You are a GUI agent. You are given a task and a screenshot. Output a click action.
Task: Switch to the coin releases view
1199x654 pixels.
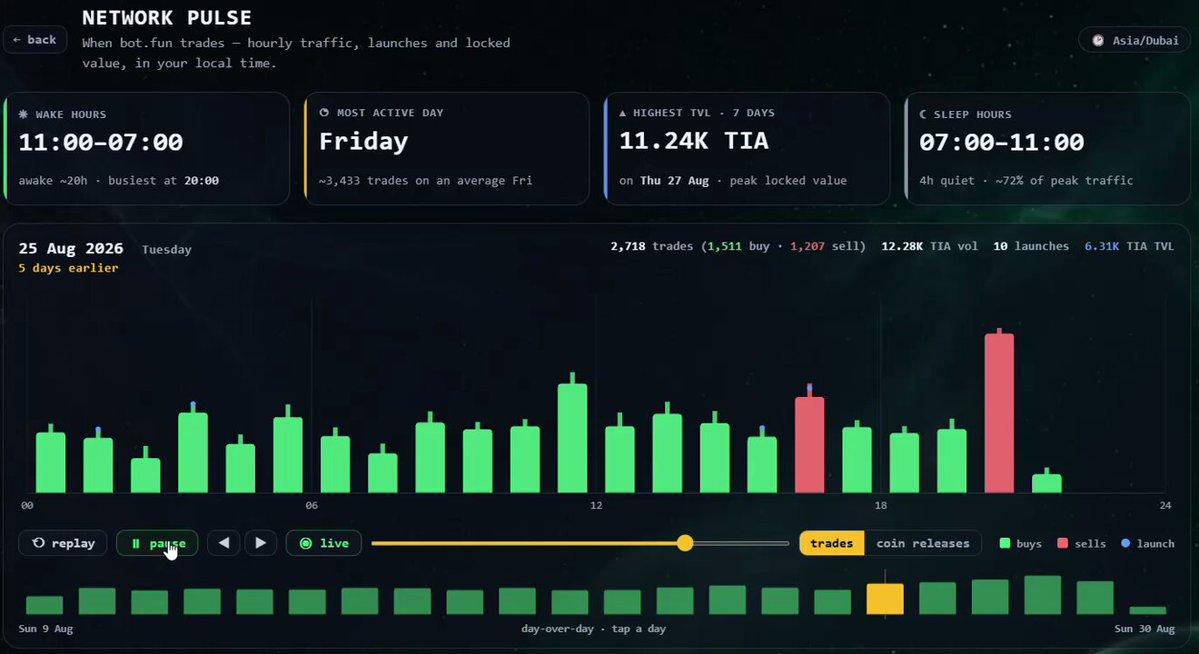923,543
